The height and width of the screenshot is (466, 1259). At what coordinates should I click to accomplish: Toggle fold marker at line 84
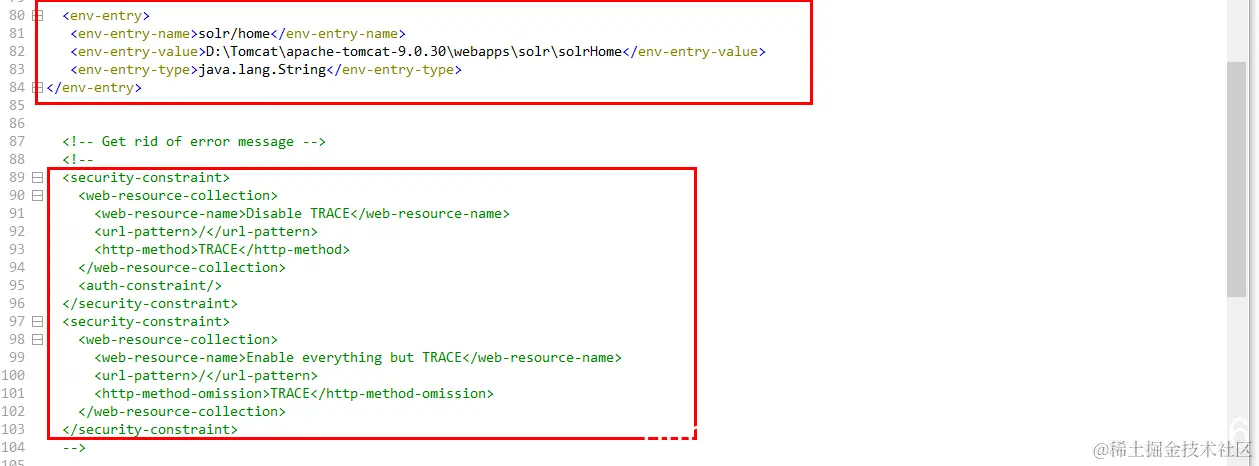click(38, 88)
